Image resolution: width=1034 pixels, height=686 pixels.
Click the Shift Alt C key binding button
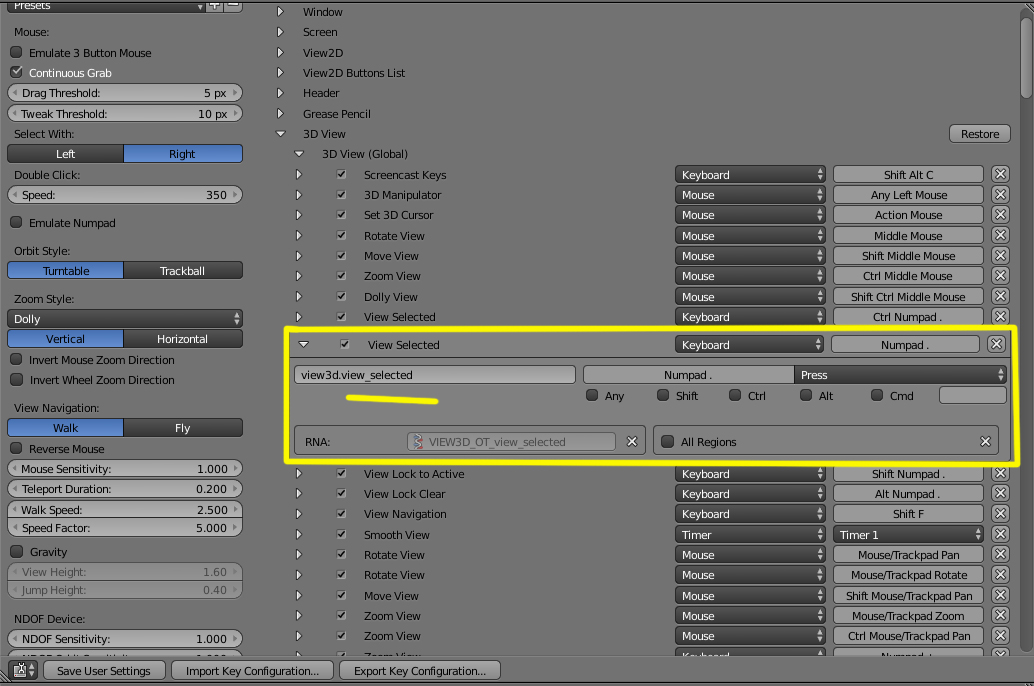coord(909,174)
